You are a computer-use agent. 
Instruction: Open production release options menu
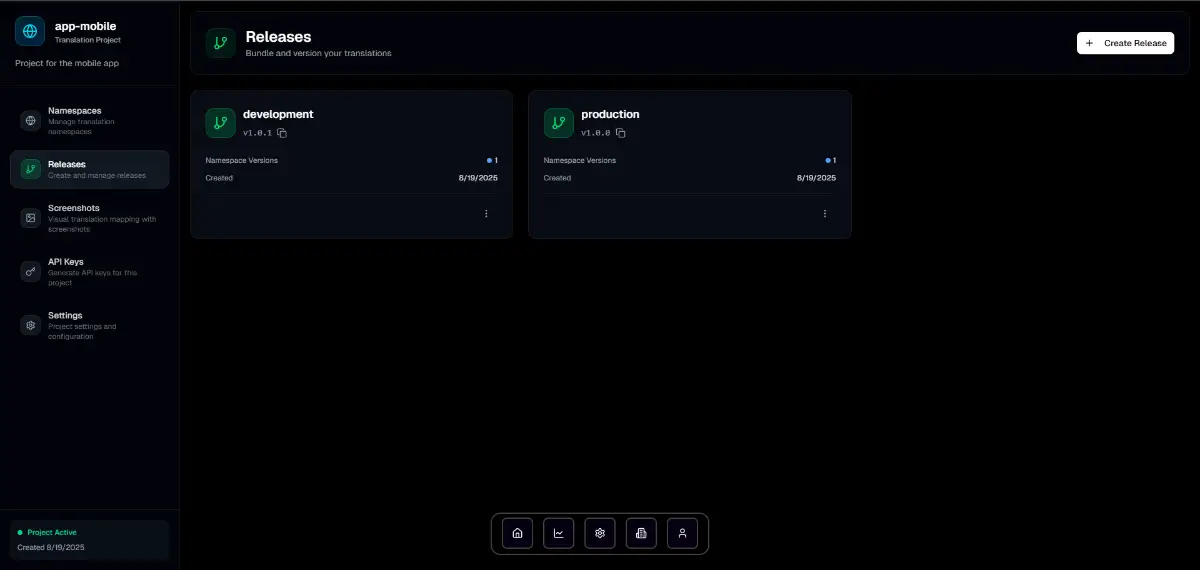[x=824, y=214]
